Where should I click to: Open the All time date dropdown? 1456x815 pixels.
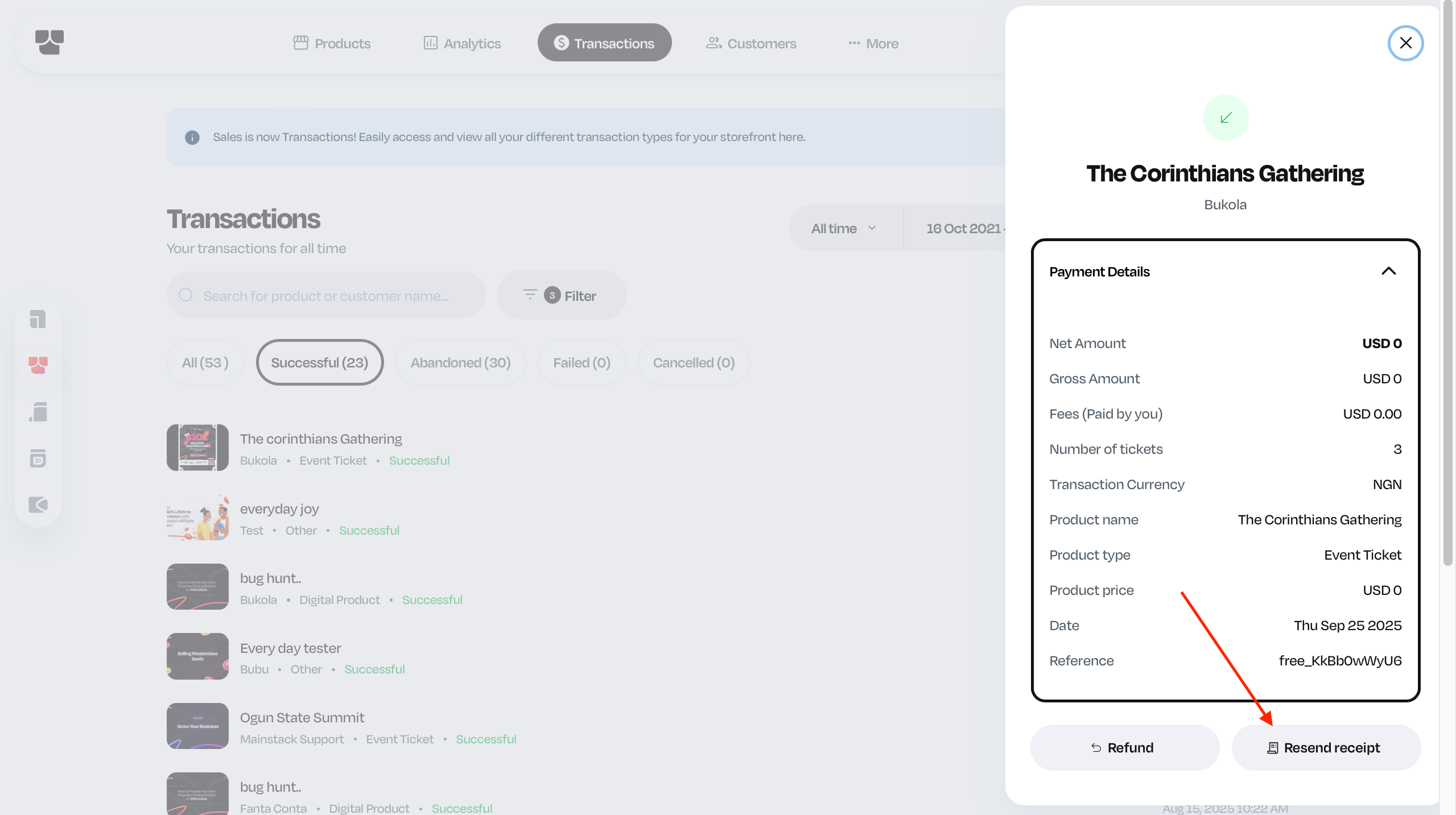(x=844, y=229)
